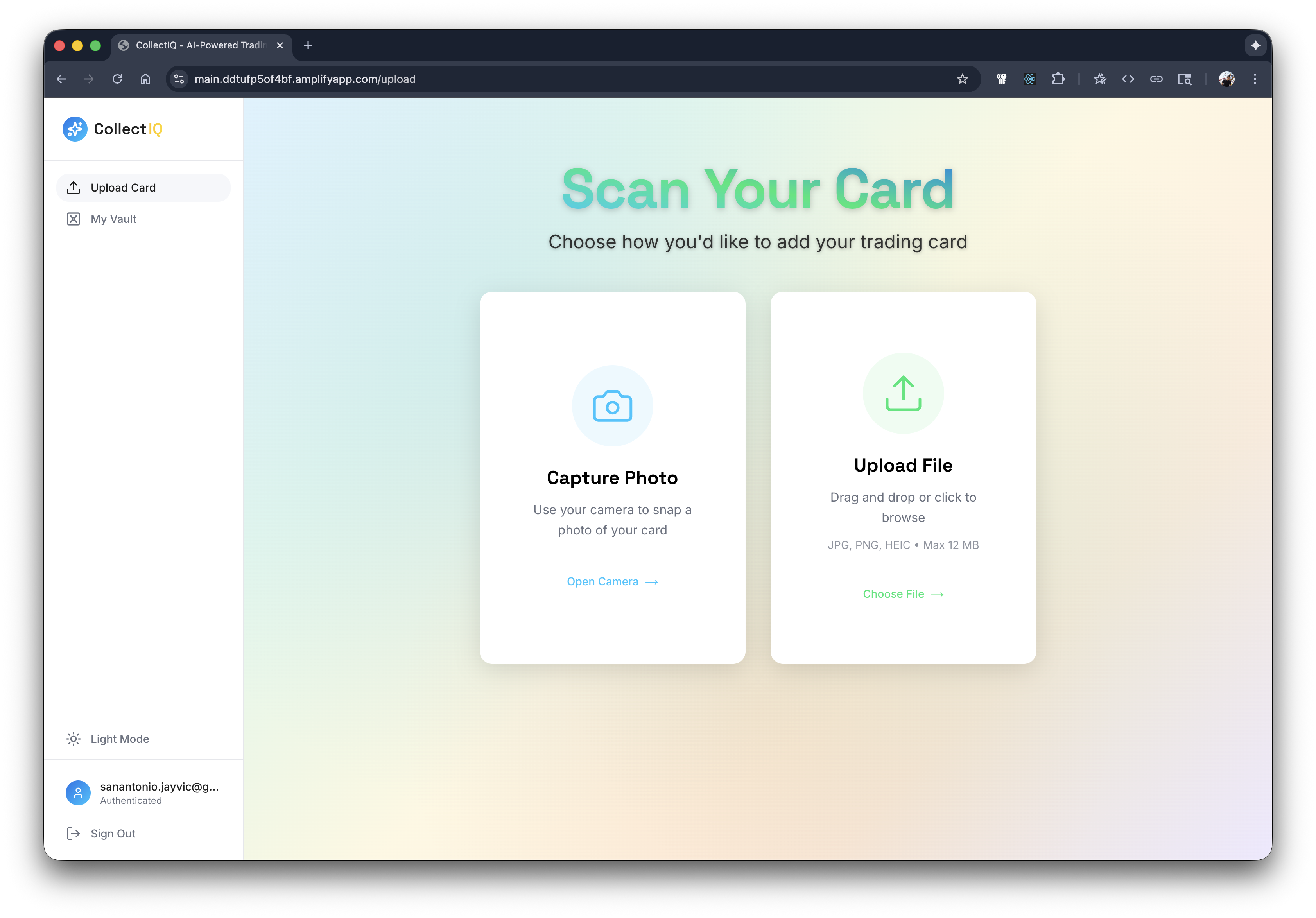Open Chrome three-dot menu
The height and width of the screenshot is (918, 1316).
tap(1255, 79)
